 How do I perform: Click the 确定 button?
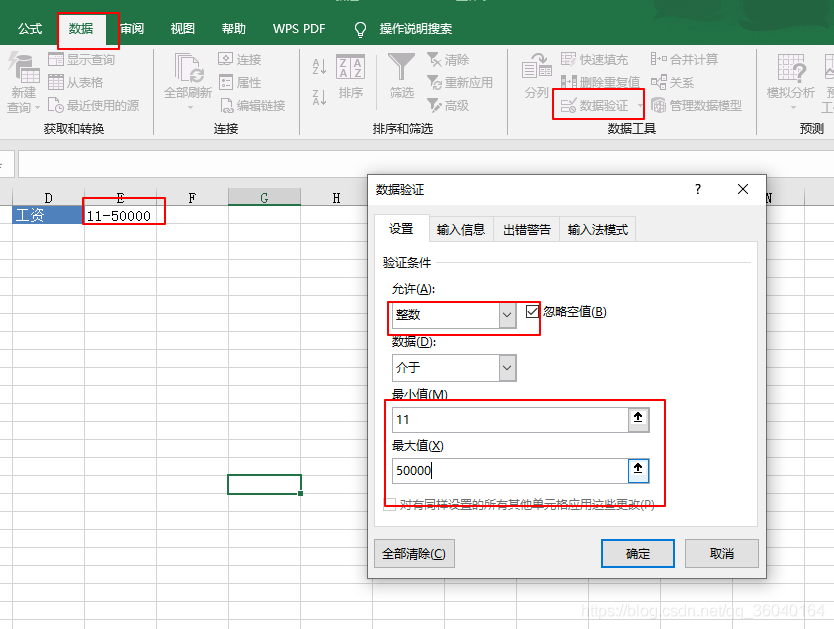pos(637,553)
